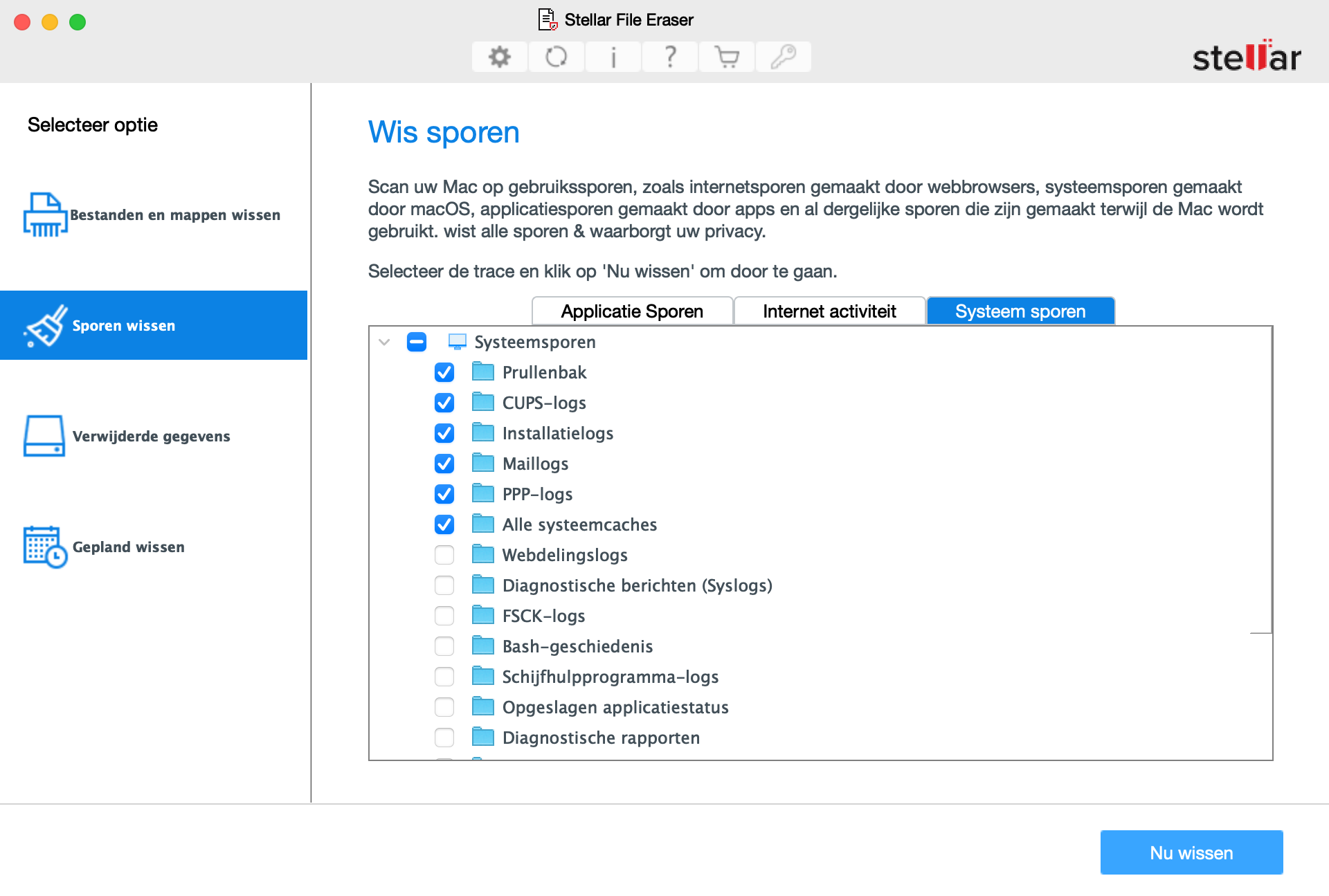The height and width of the screenshot is (896, 1329).
Task: Click the key activation icon
Action: click(784, 57)
